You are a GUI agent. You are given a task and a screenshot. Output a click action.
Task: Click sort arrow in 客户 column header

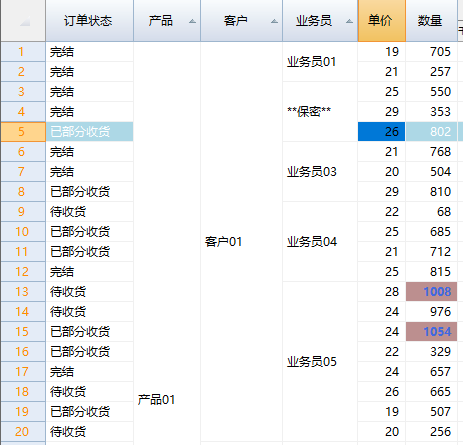[x=274, y=21]
